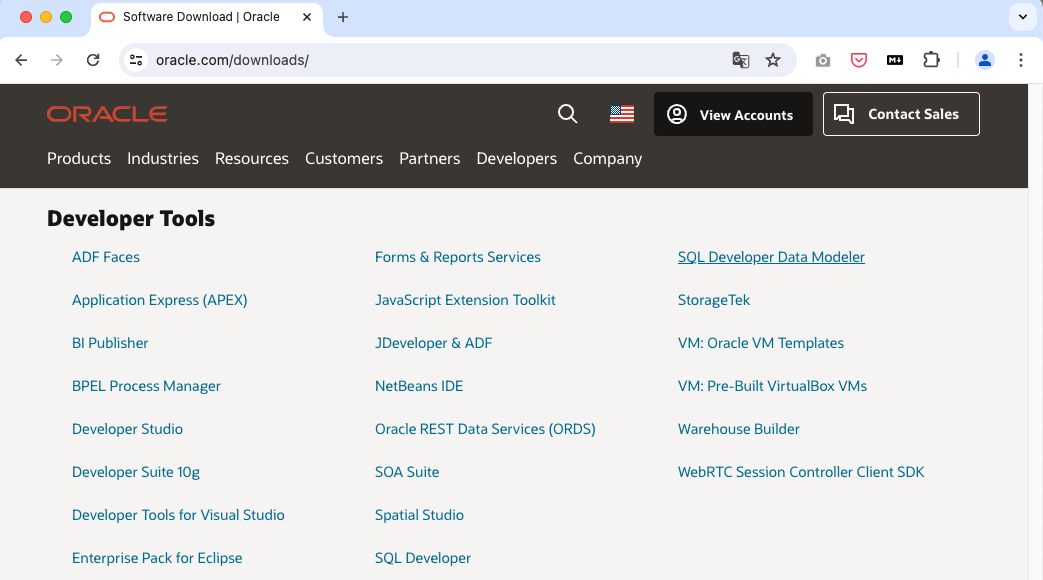Open the Markdown extension icon
This screenshot has height=580, width=1043.
[x=894, y=60]
